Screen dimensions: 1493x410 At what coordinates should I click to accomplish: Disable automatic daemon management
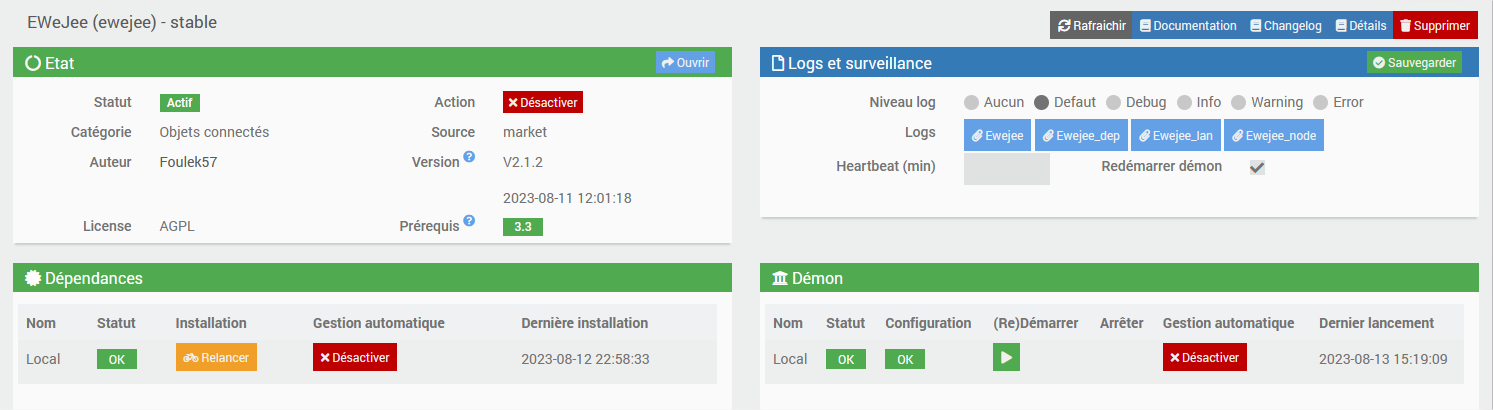[x=1204, y=358]
